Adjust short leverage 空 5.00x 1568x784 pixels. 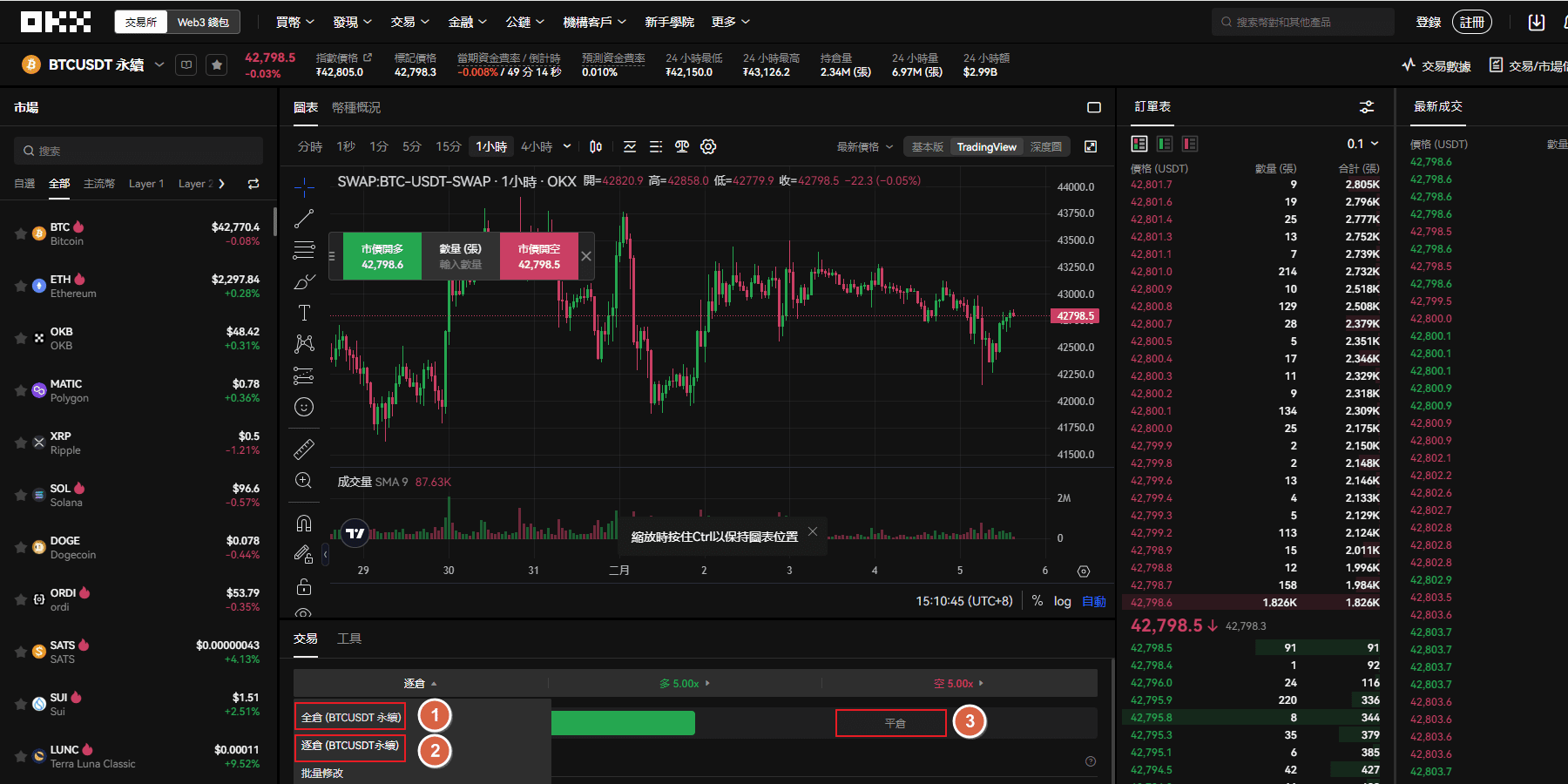point(958,683)
